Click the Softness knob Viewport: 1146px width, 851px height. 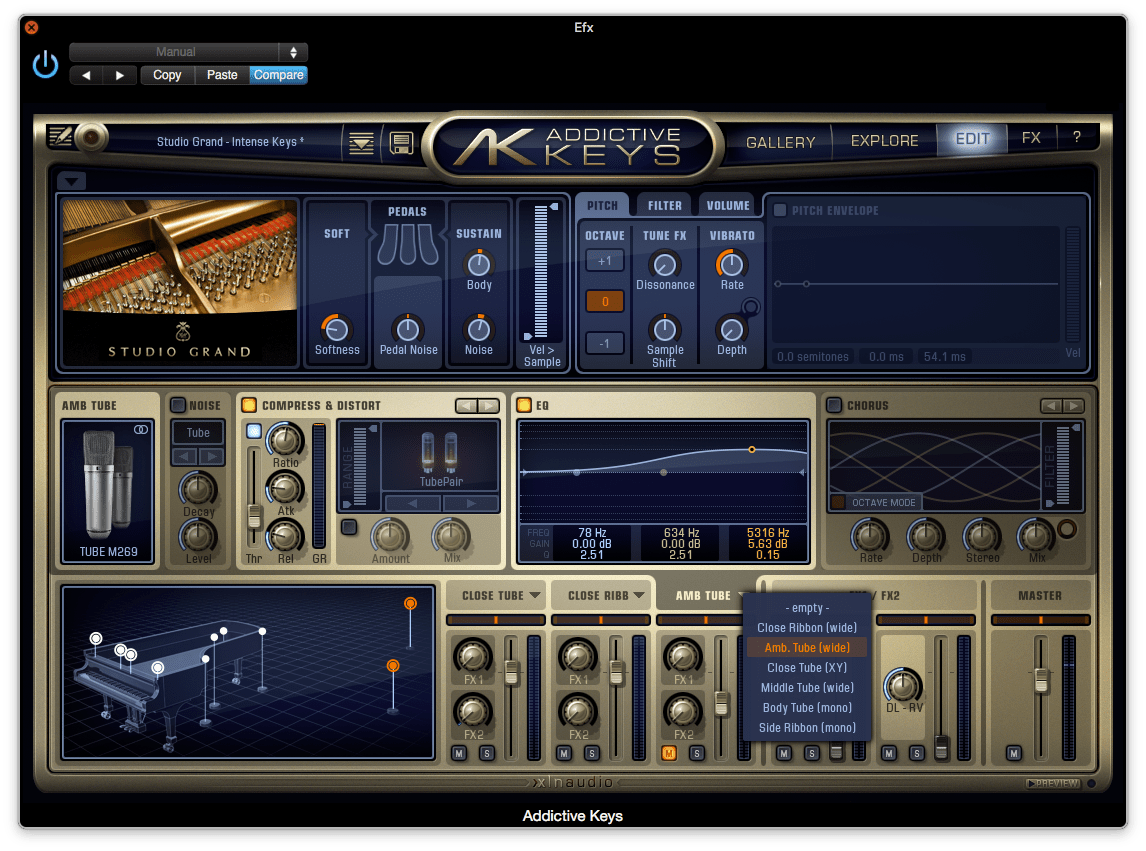coord(336,329)
